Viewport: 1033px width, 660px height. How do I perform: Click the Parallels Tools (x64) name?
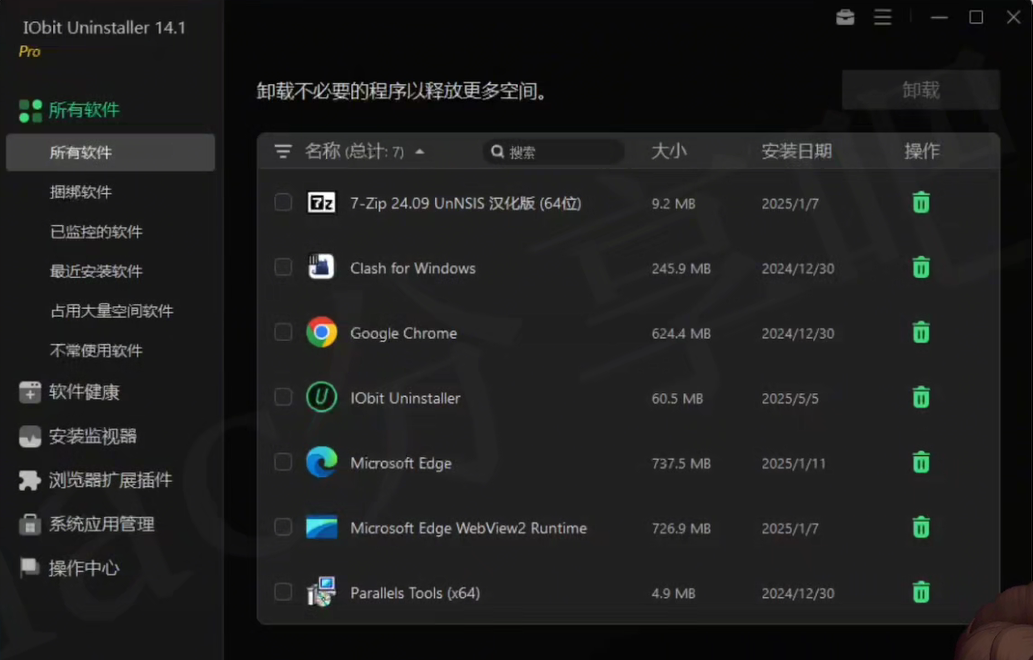pyautogui.click(x=415, y=593)
